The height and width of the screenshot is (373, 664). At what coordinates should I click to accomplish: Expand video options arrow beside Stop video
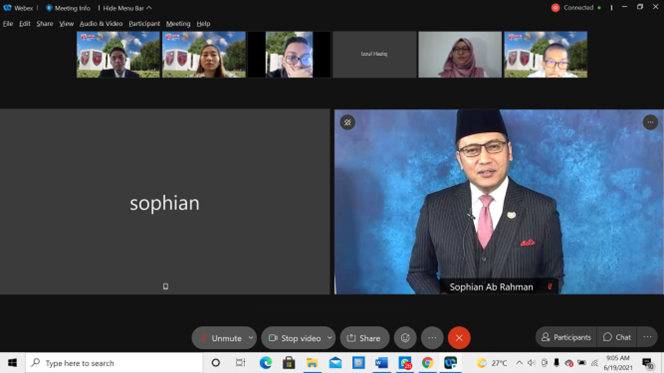pos(329,338)
